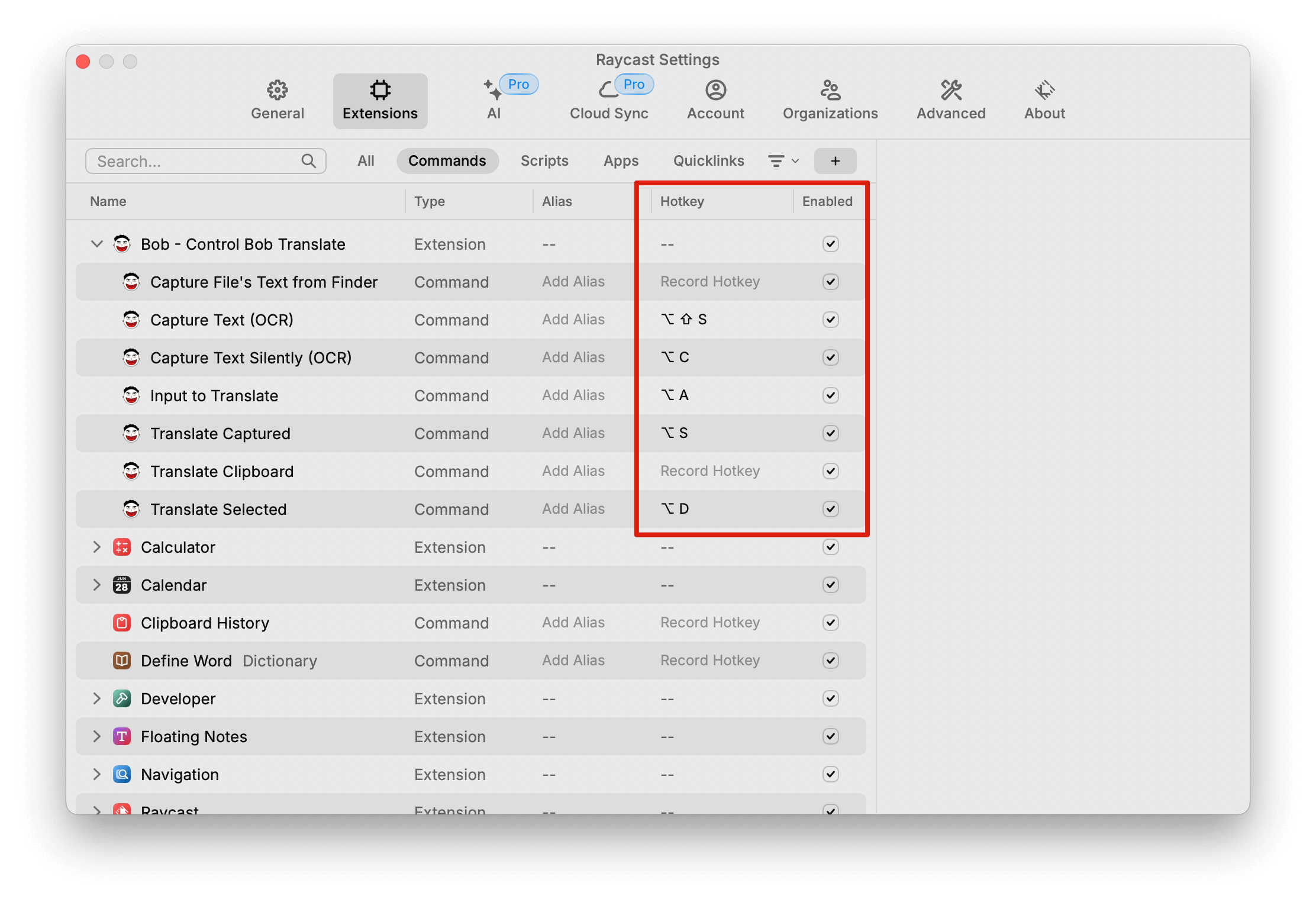This screenshot has height=902, width=1316.
Task: Click the Developer hammer icon
Action: click(122, 698)
